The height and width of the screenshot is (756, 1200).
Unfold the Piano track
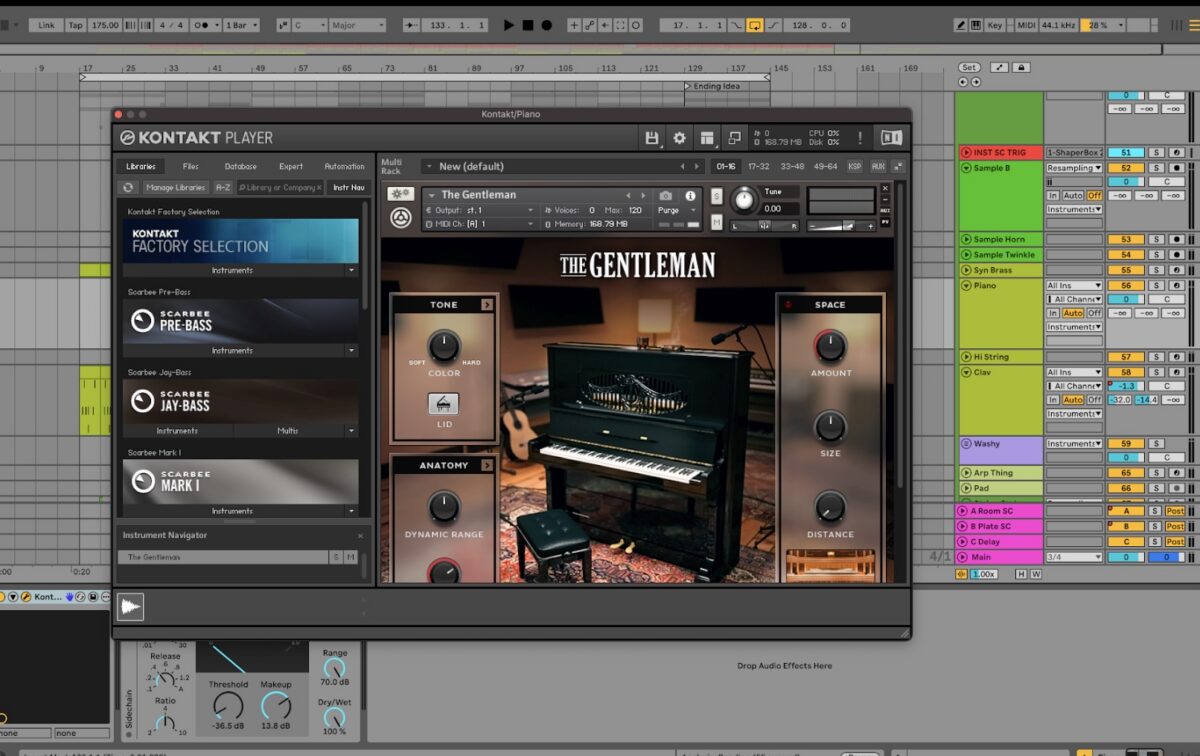(966, 286)
